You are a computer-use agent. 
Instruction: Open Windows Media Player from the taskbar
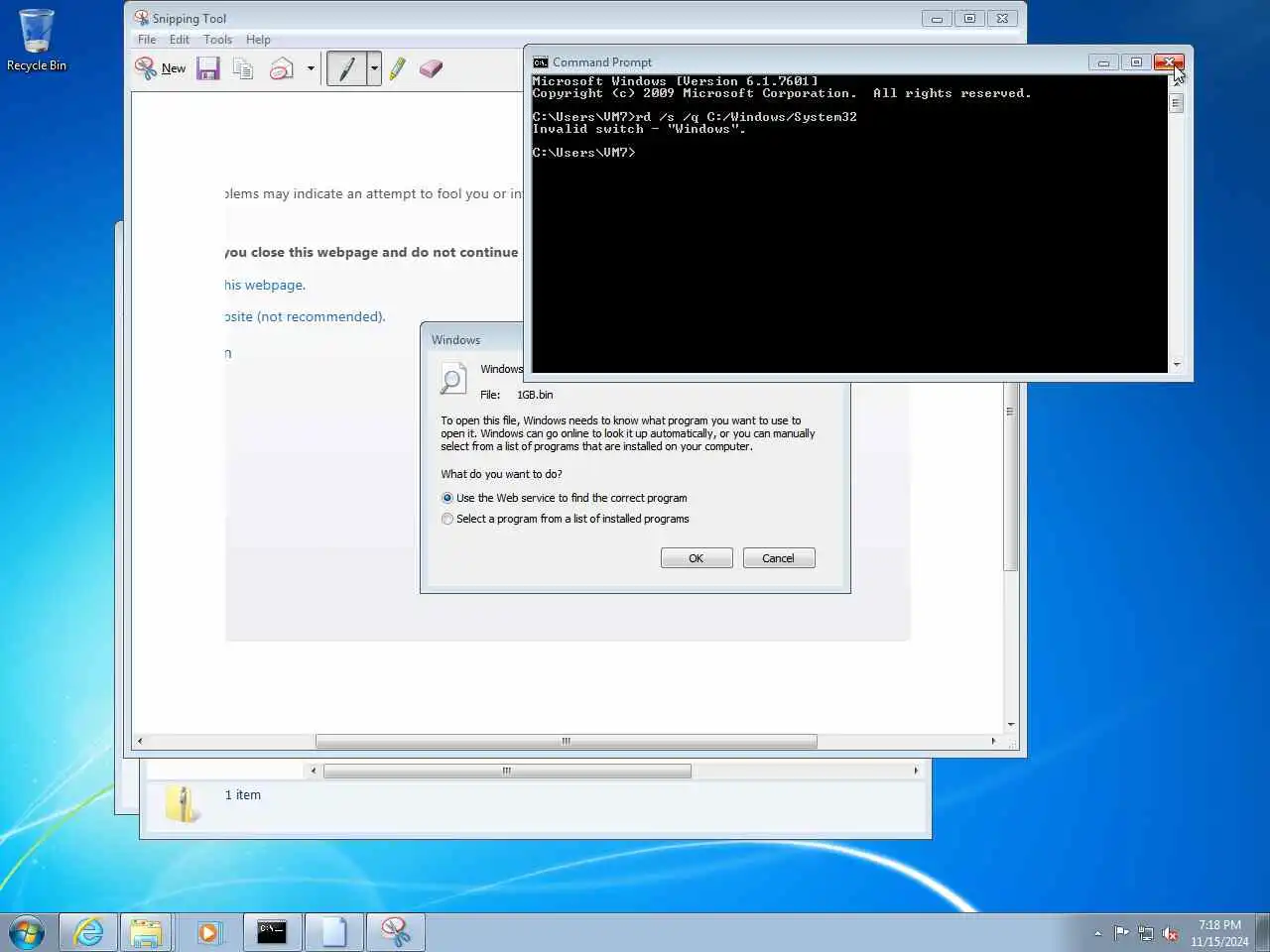click(x=208, y=933)
